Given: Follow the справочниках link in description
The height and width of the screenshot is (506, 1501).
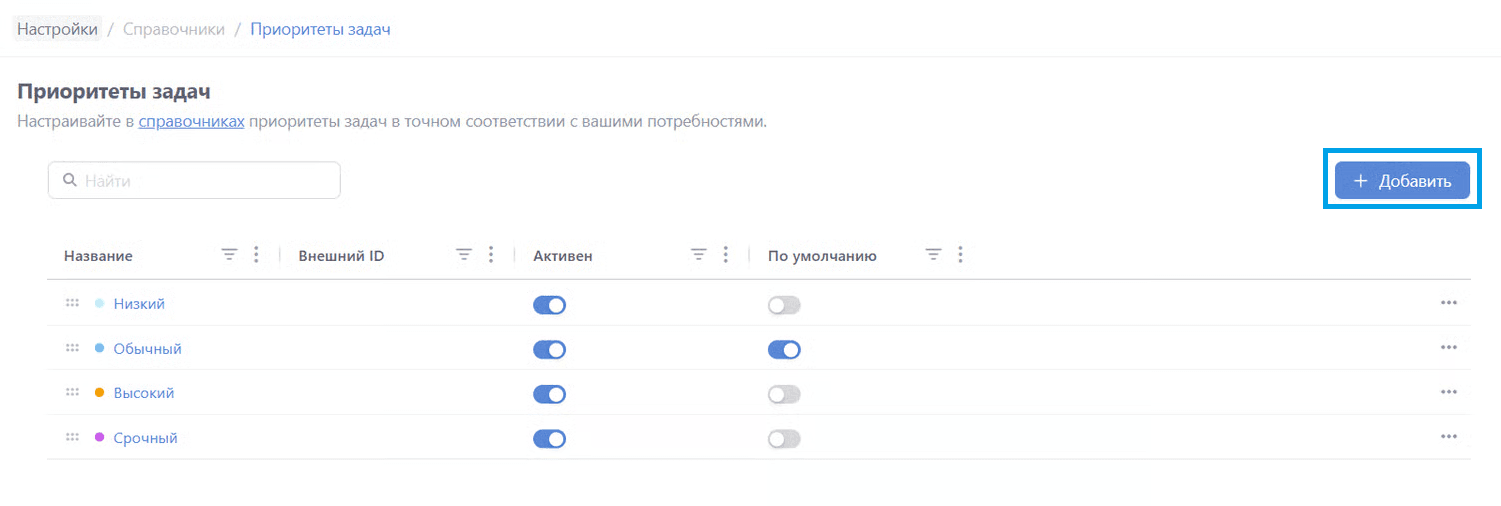Looking at the screenshot, I should tap(191, 122).
